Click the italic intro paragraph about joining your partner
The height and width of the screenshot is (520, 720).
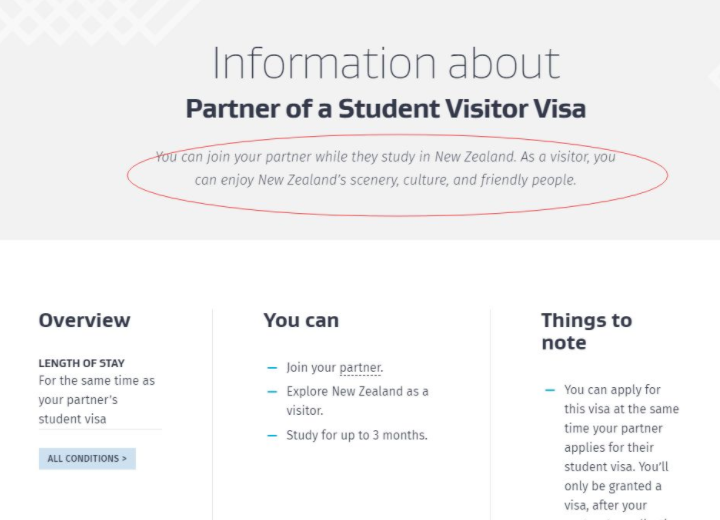(x=386, y=169)
